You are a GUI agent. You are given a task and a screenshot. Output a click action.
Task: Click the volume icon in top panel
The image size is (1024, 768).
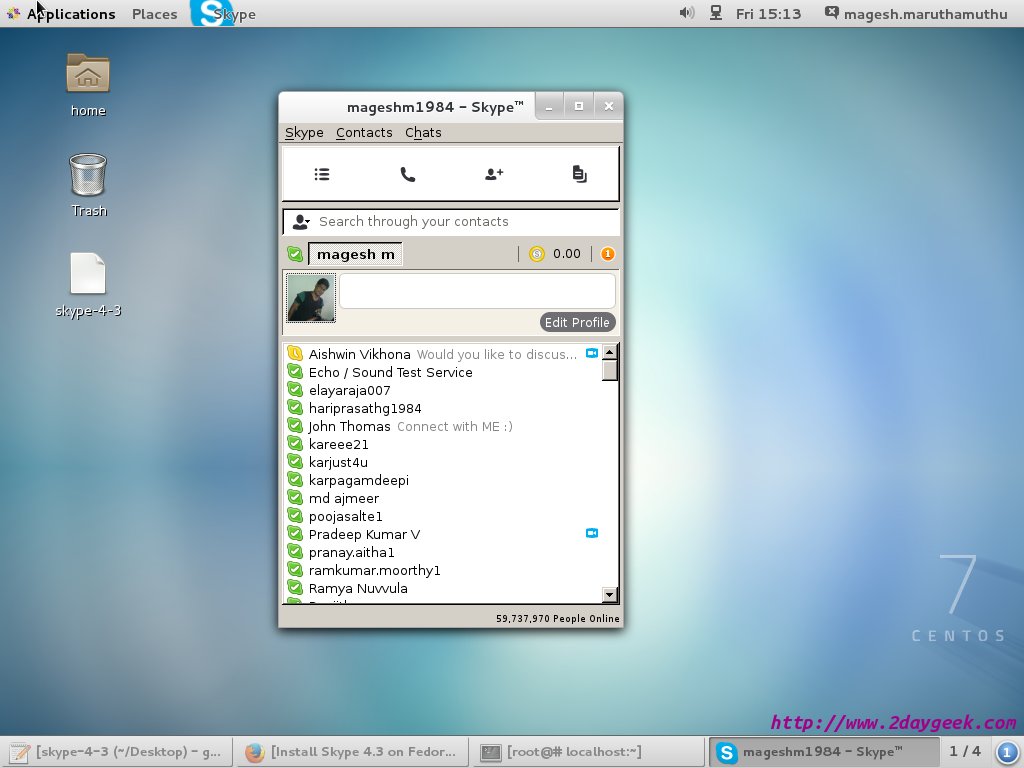pos(687,13)
